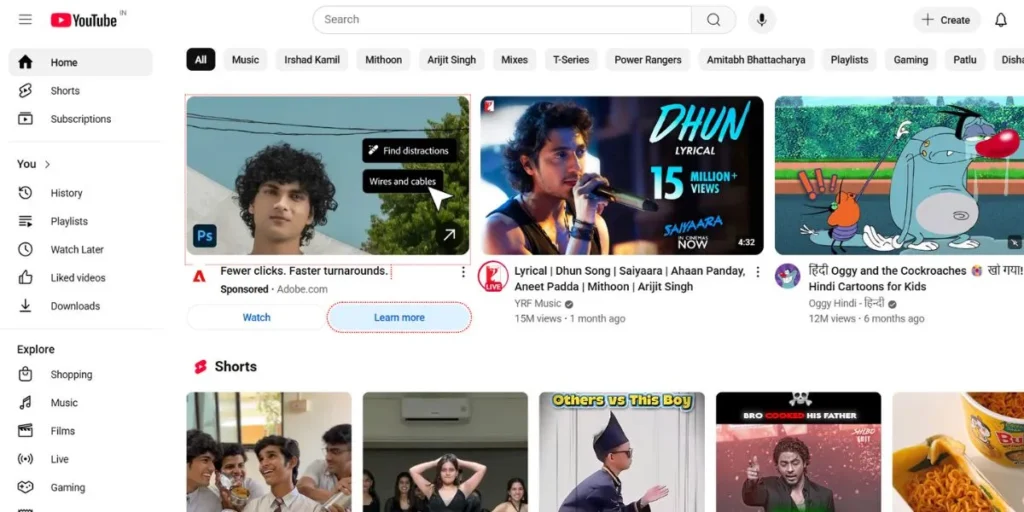Open options menu for Dhun video
This screenshot has height=512, width=1024.
point(757,272)
